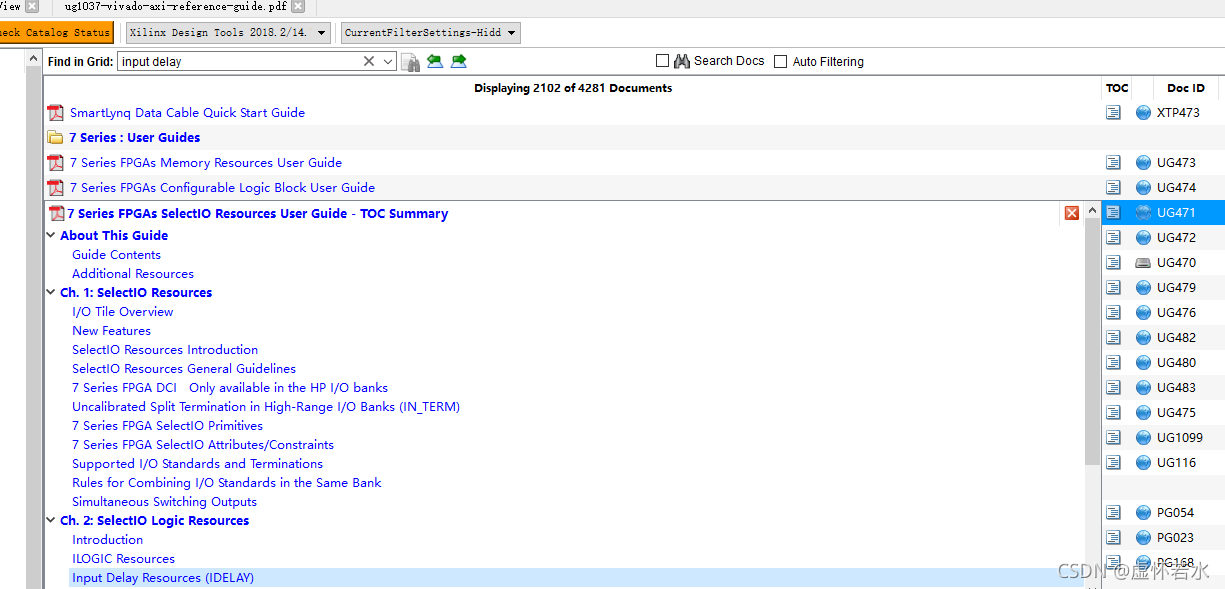Open Find in Grid history dropdown arrow
Screen dimensions: 1225x589
pyautogui.click(x=387, y=61)
